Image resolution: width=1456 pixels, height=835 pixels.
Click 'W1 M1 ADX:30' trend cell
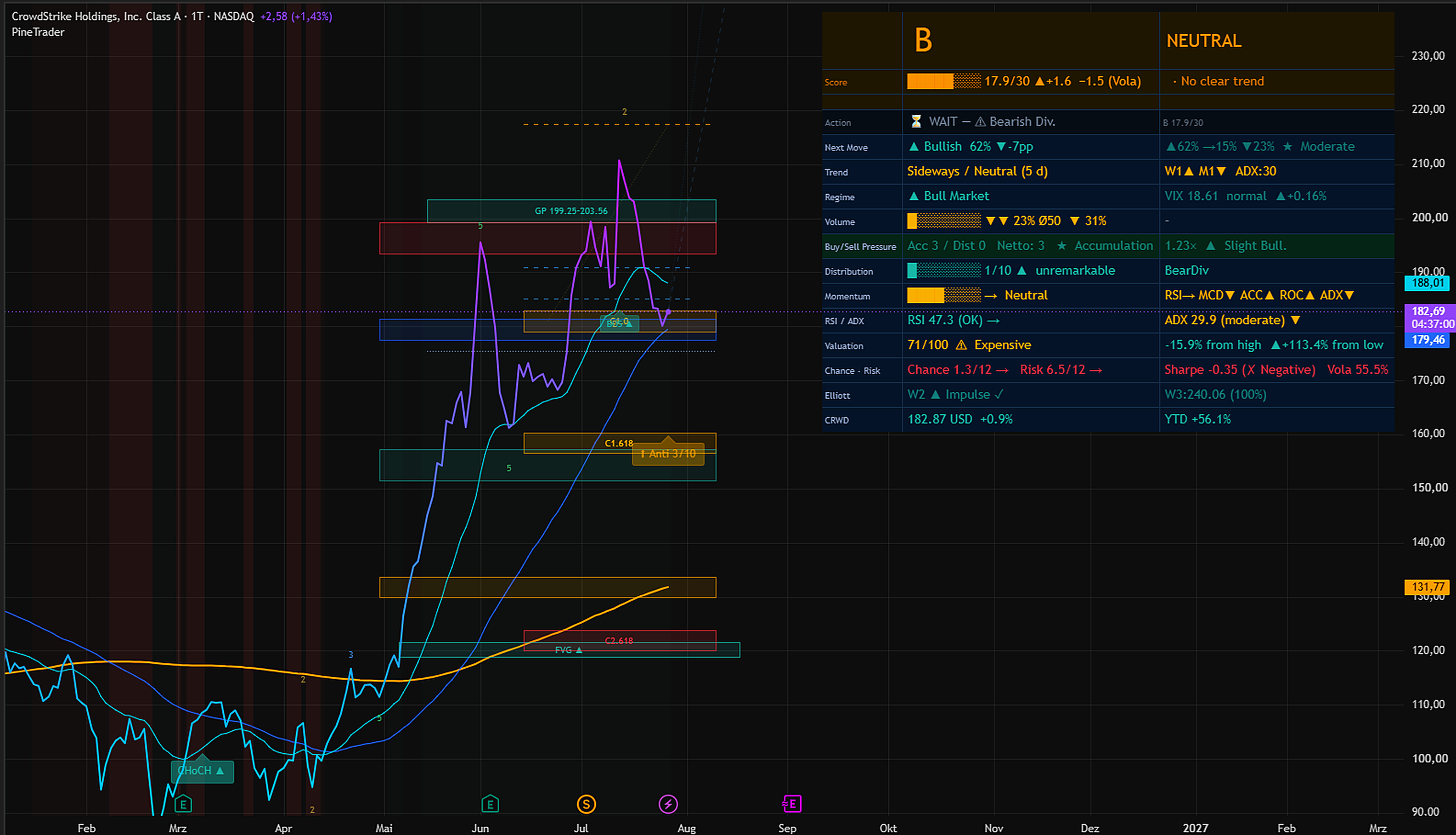[x=1220, y=171]
